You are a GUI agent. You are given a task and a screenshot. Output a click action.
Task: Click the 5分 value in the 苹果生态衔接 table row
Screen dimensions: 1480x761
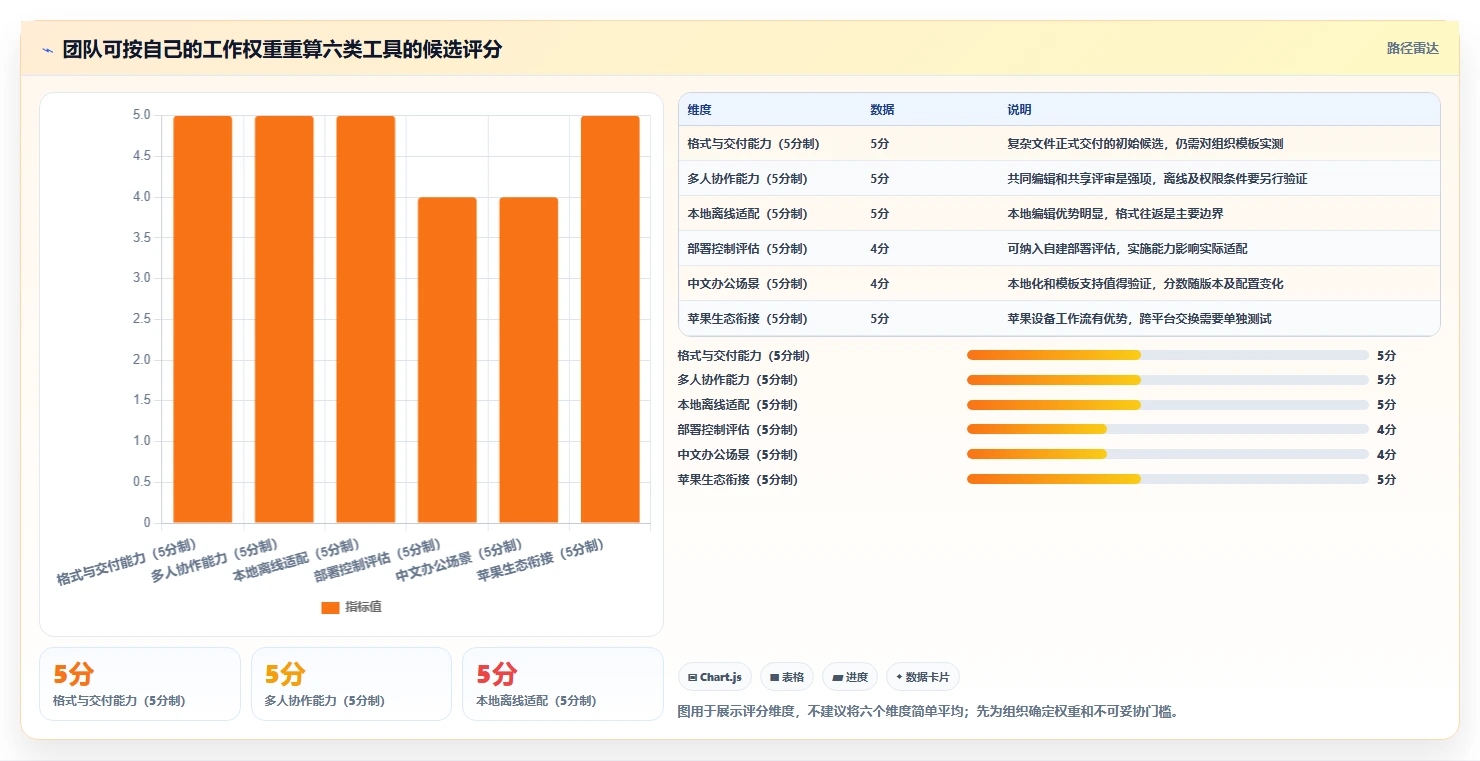coord(880,319)
